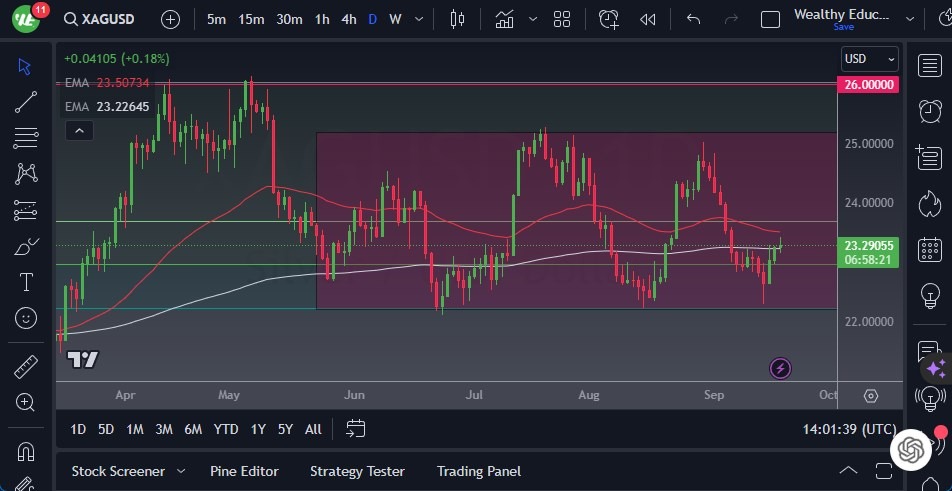Open the USD currency dropdown
952x491 pixels.
click(x=868, y=59)
